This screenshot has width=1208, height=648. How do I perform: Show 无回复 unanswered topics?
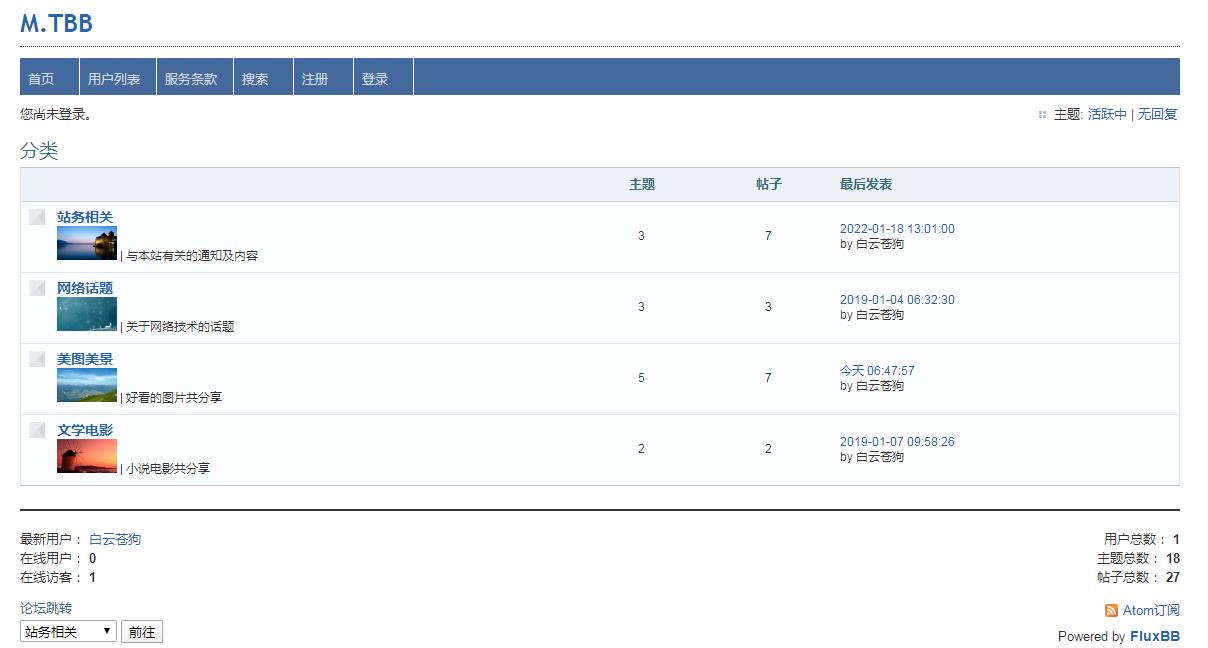pos(1158,114)
